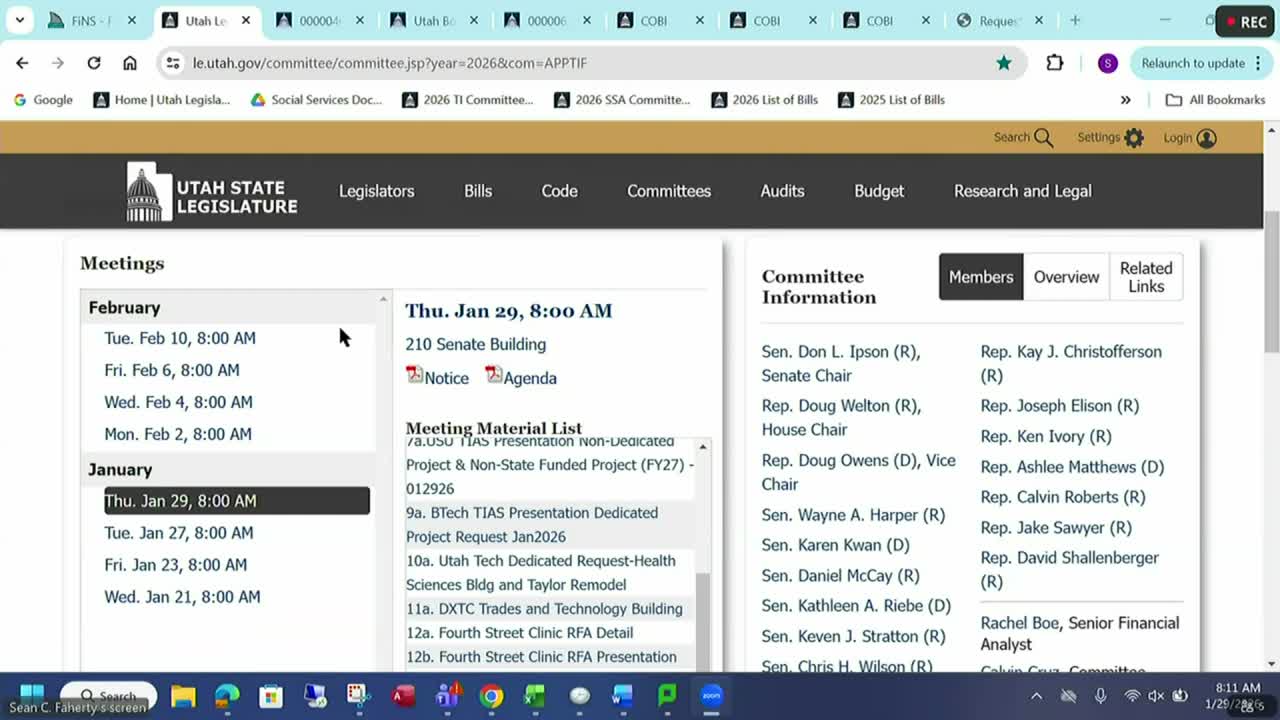1280x720 pixels.
Task: Open the Committees menu
Action: click(x=668, y=191)
